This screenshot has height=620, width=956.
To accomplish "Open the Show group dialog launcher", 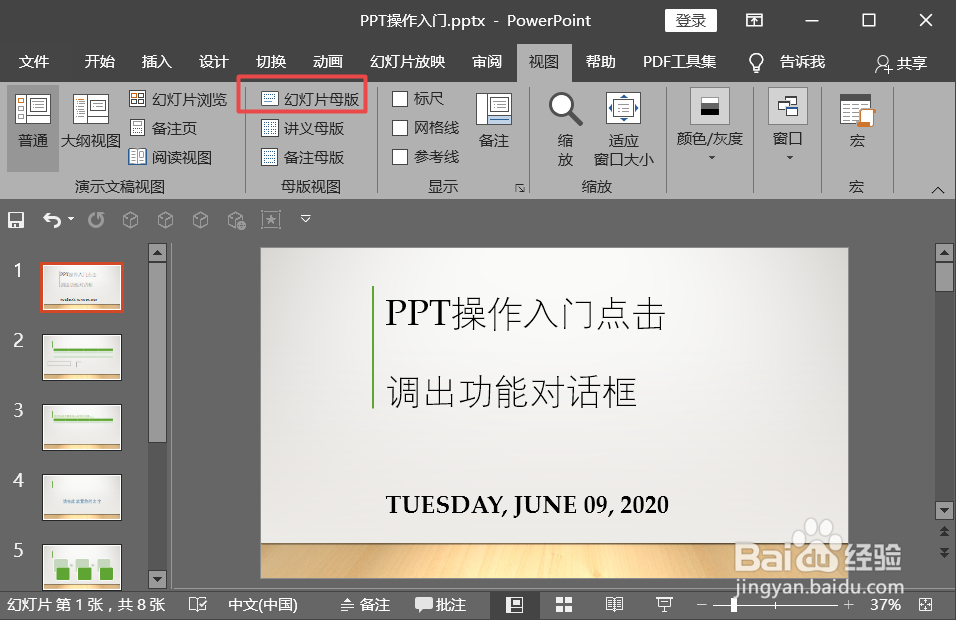I will coord(519,188).
